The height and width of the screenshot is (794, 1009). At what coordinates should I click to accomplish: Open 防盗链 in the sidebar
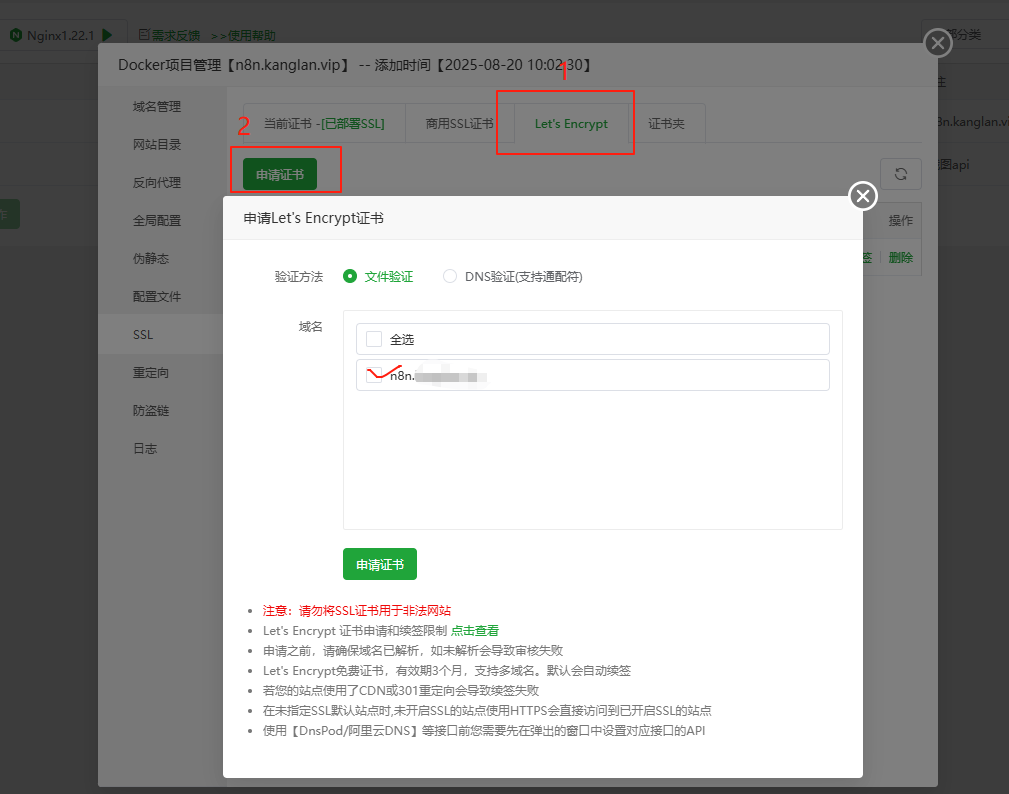[151, 410]
